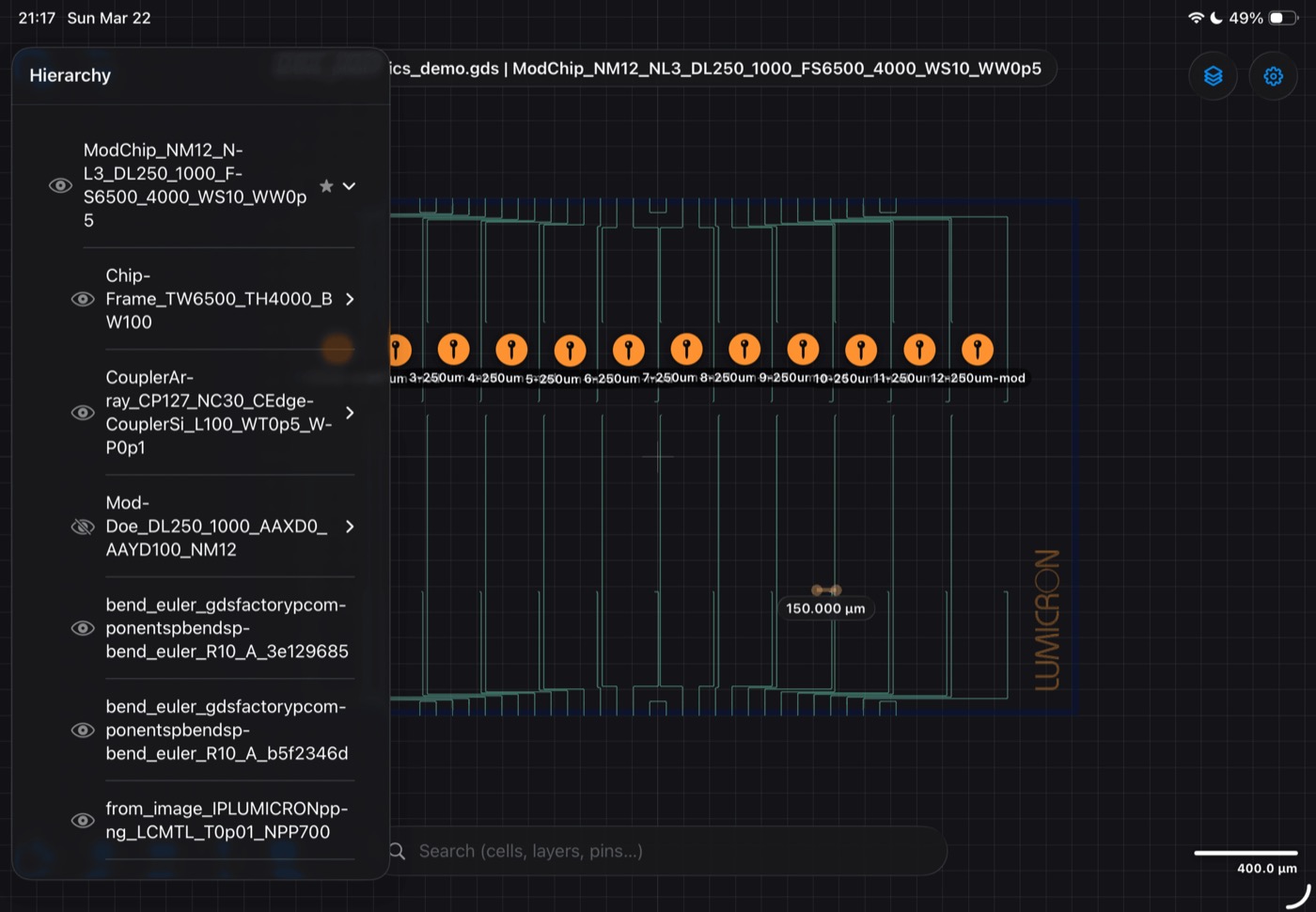Select pin marker 5-250um
The height and width of the screenshot is (912, 1316).
570,351
